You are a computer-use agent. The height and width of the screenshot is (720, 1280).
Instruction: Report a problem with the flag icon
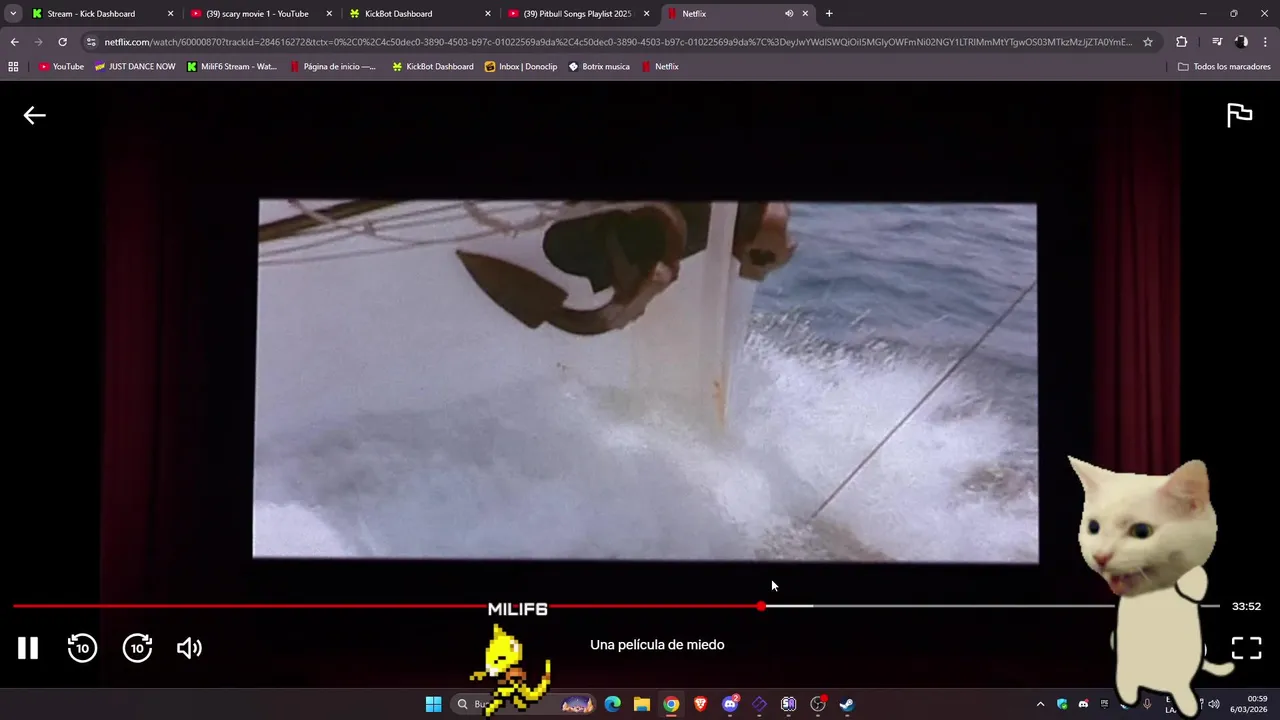pyautogui.click(x=1239, y=115)
